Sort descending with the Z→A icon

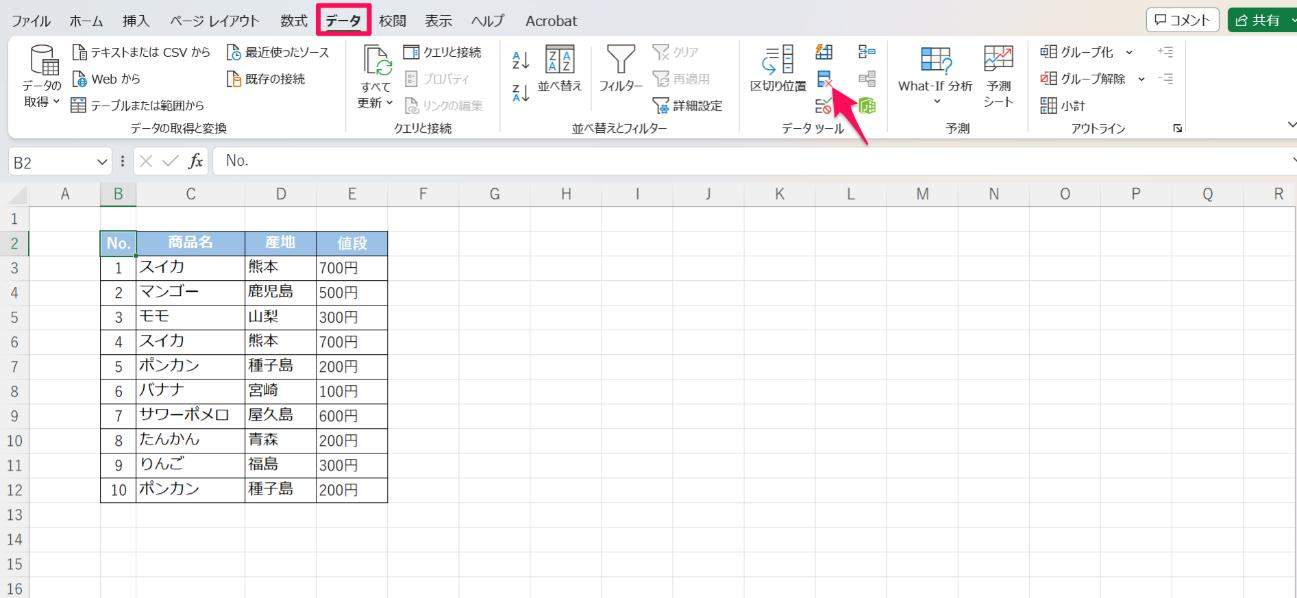pyautogui.click(x=520, y=95)
